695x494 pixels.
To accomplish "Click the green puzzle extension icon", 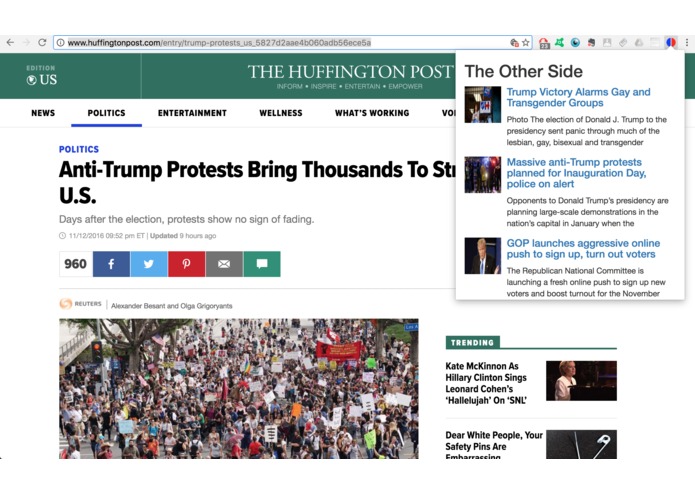I will coord(560,43).
